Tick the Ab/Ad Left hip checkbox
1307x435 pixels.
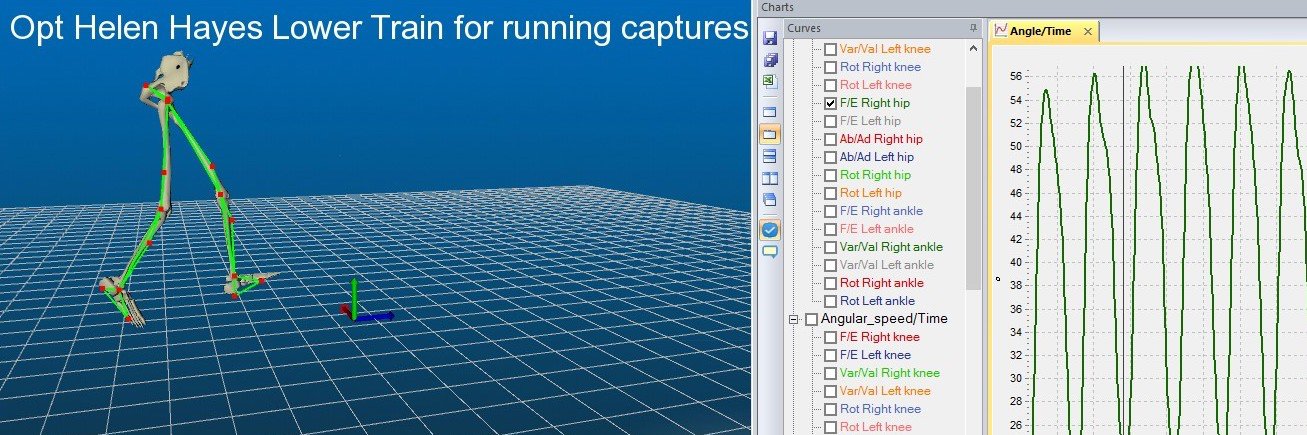click(x=830, y=157)
